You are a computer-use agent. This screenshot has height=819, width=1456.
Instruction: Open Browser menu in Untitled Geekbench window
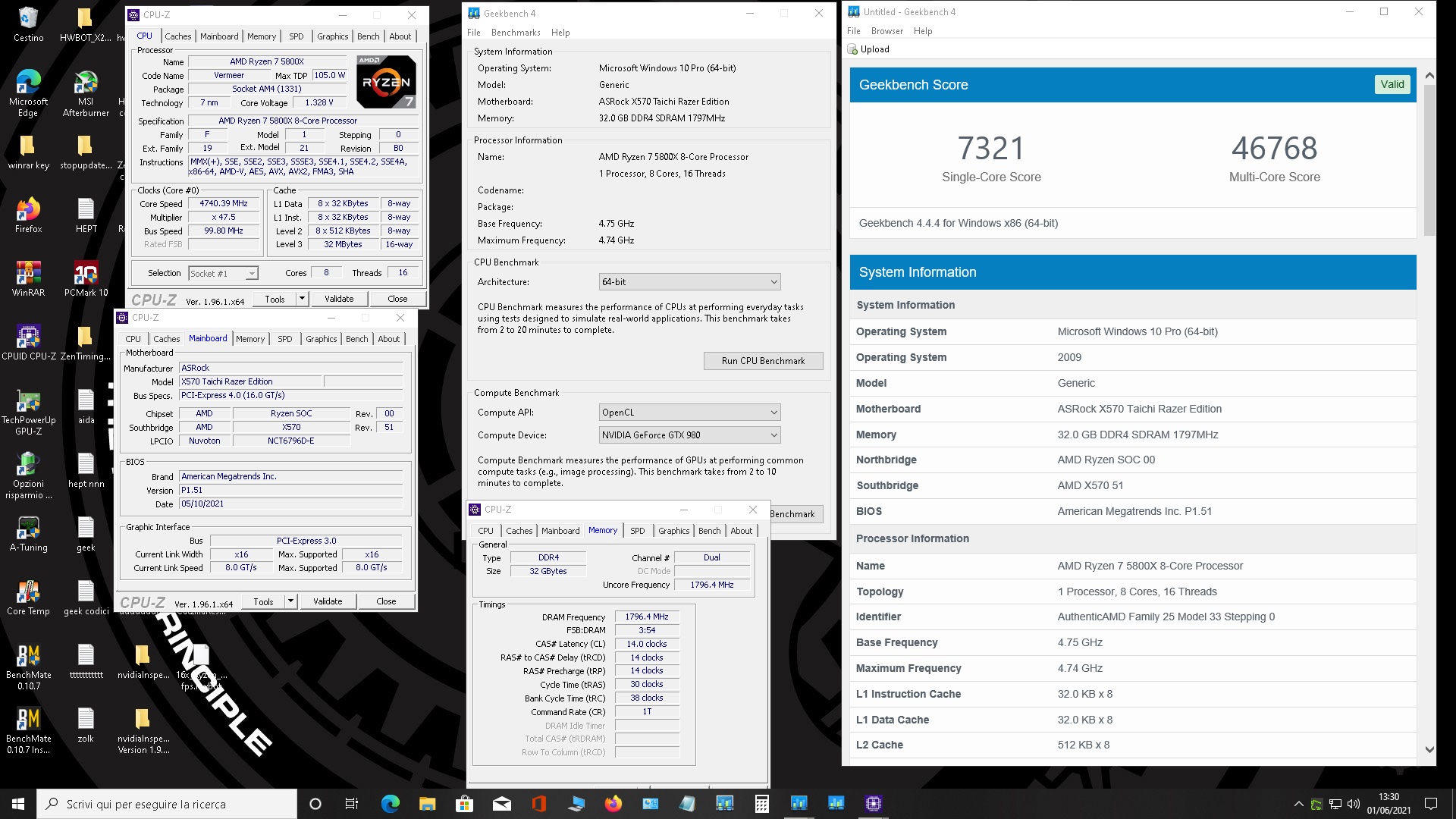pyautogui.click(x=886, y=31)
